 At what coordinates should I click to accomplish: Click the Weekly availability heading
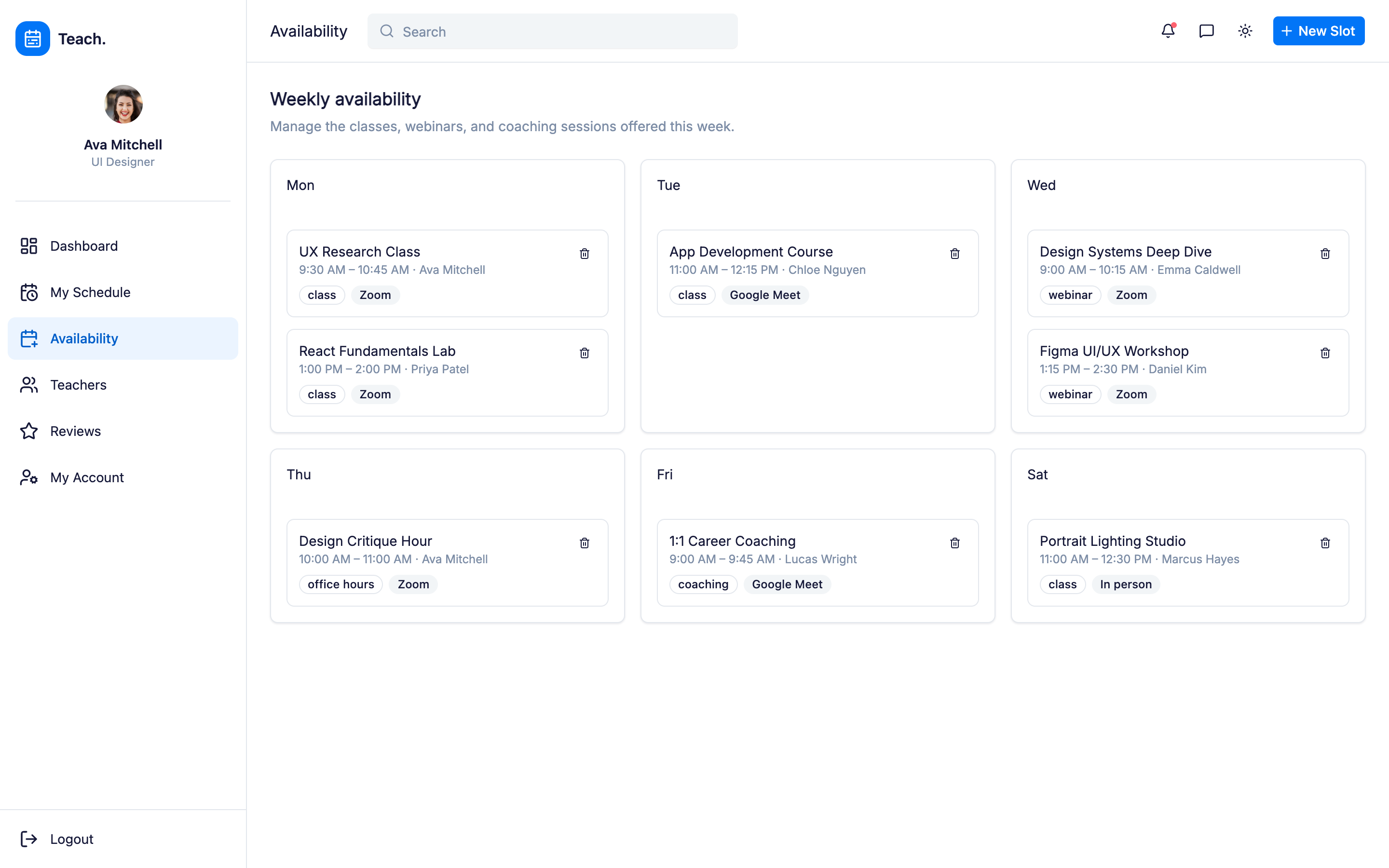(x=345, y=99)
